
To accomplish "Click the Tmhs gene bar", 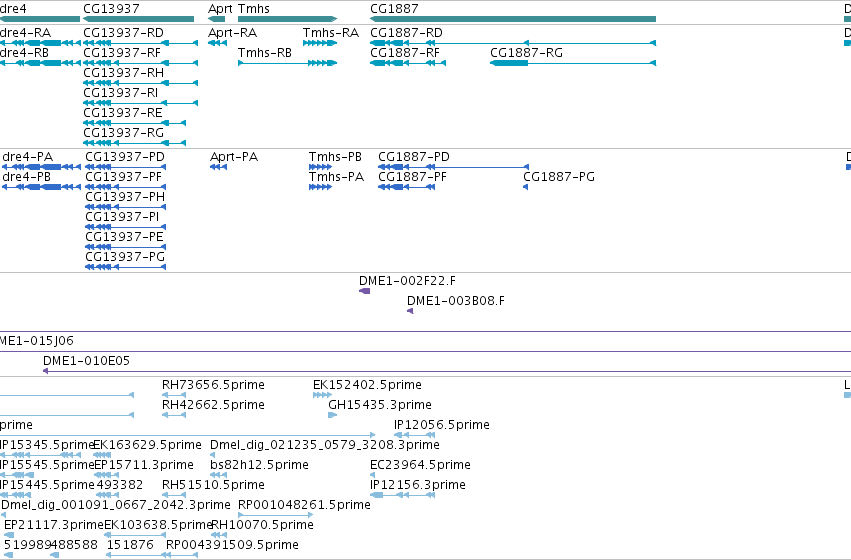I will coord(288,19).
